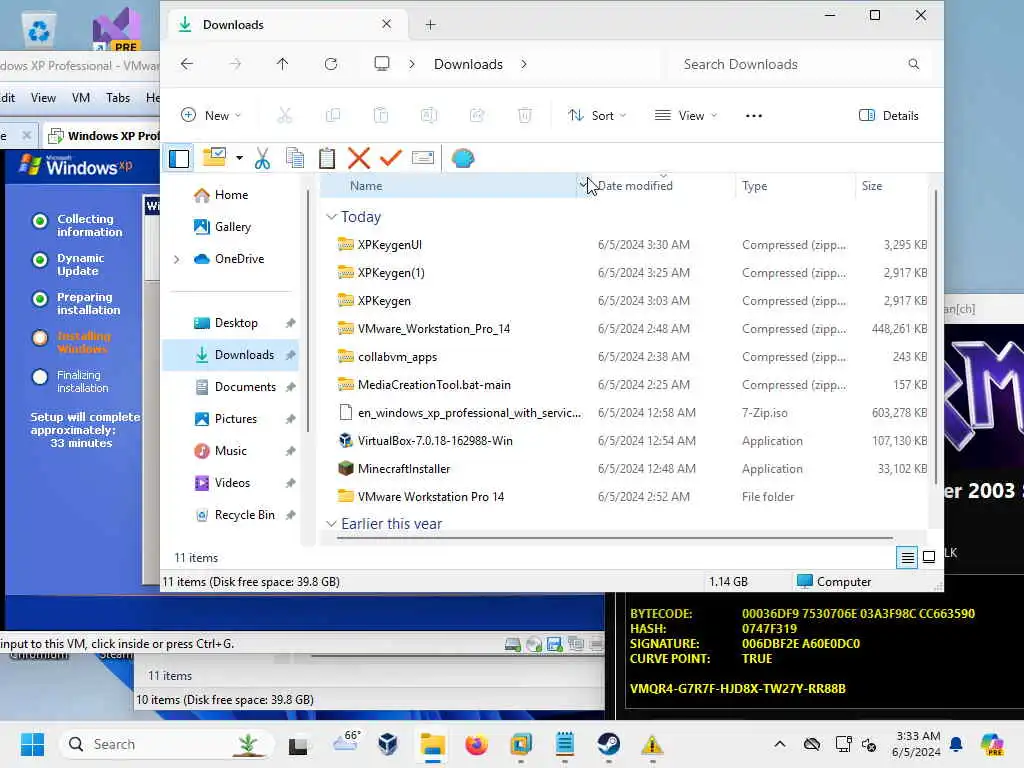Click the folder options icon in the secondary toolbar
Screen dimensions: 1024x768
coord(214,157)
